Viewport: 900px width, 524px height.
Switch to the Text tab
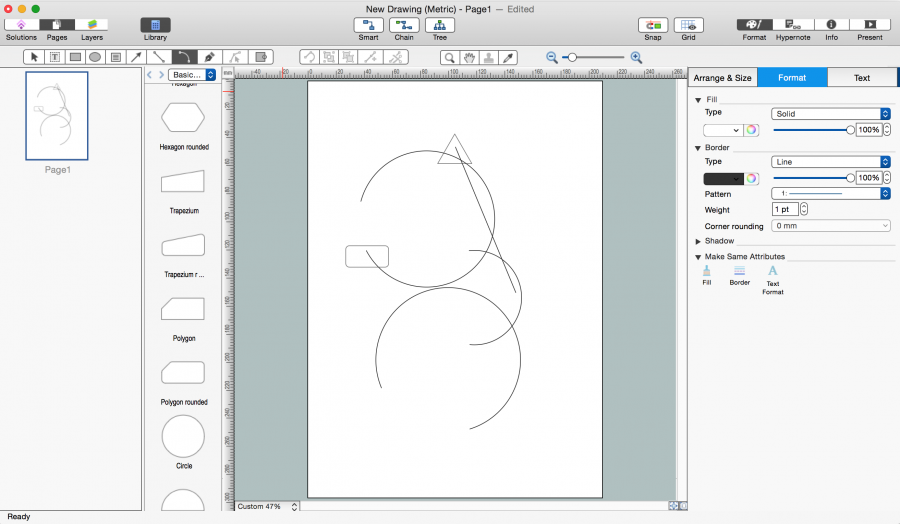point(861,78)
